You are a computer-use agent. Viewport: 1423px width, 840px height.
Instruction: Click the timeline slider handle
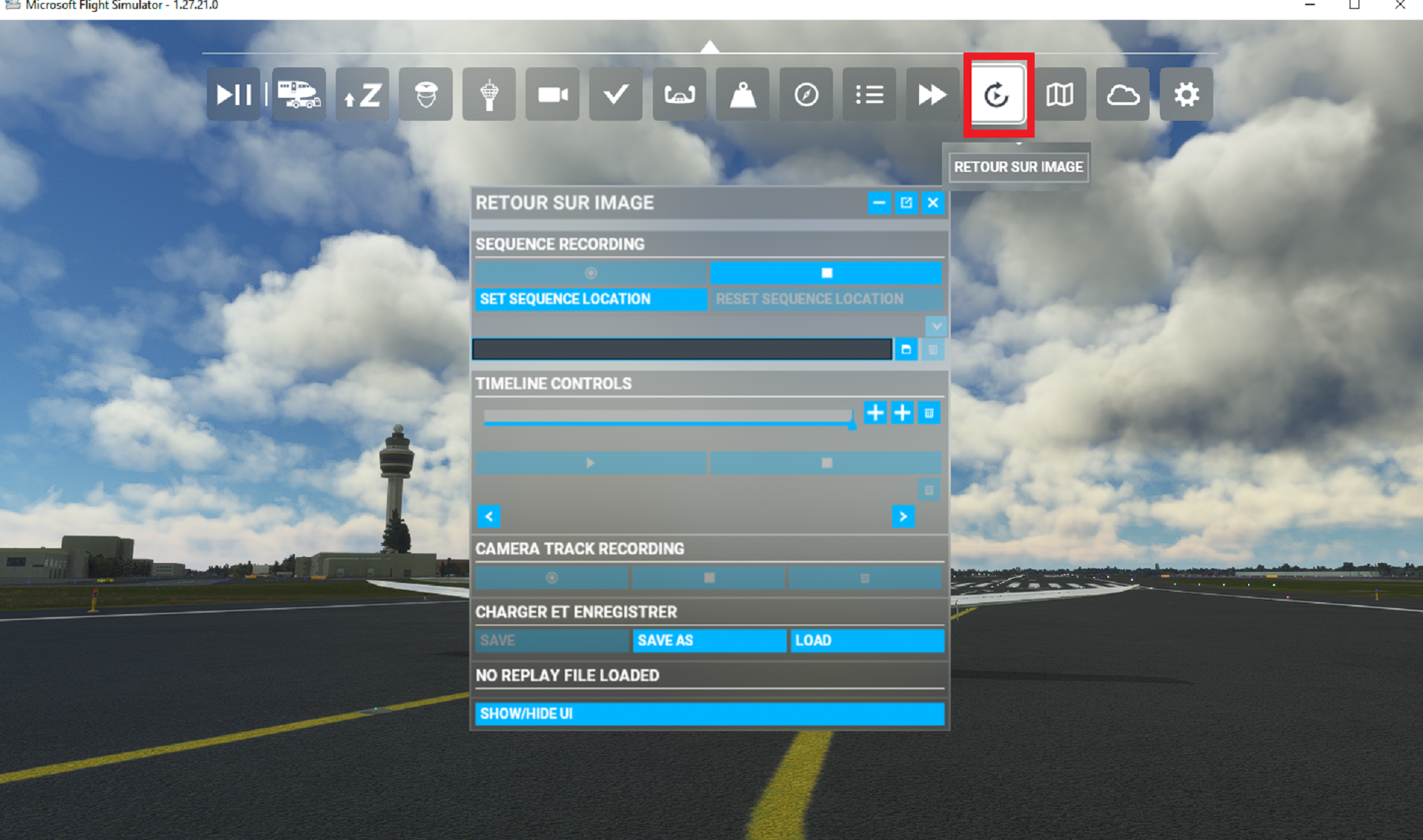852,423
